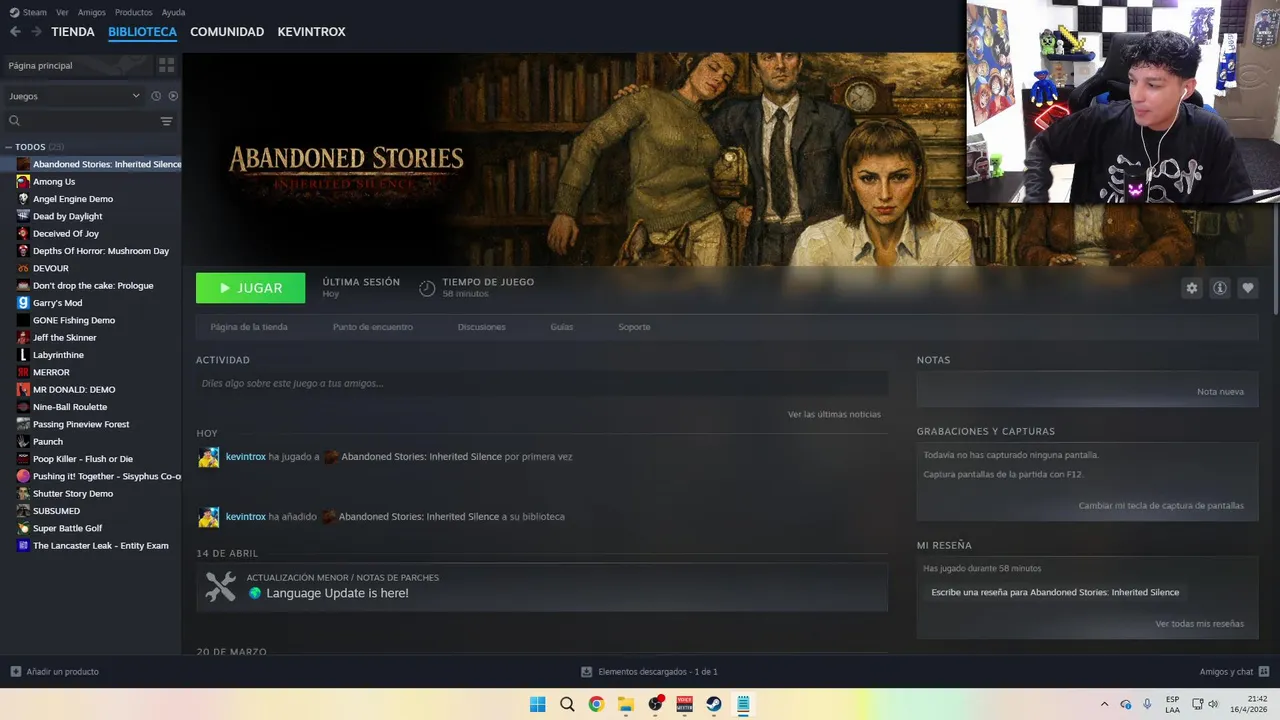
Task: Show hidden system tray icons
Action: click(x=1104, y=704)
